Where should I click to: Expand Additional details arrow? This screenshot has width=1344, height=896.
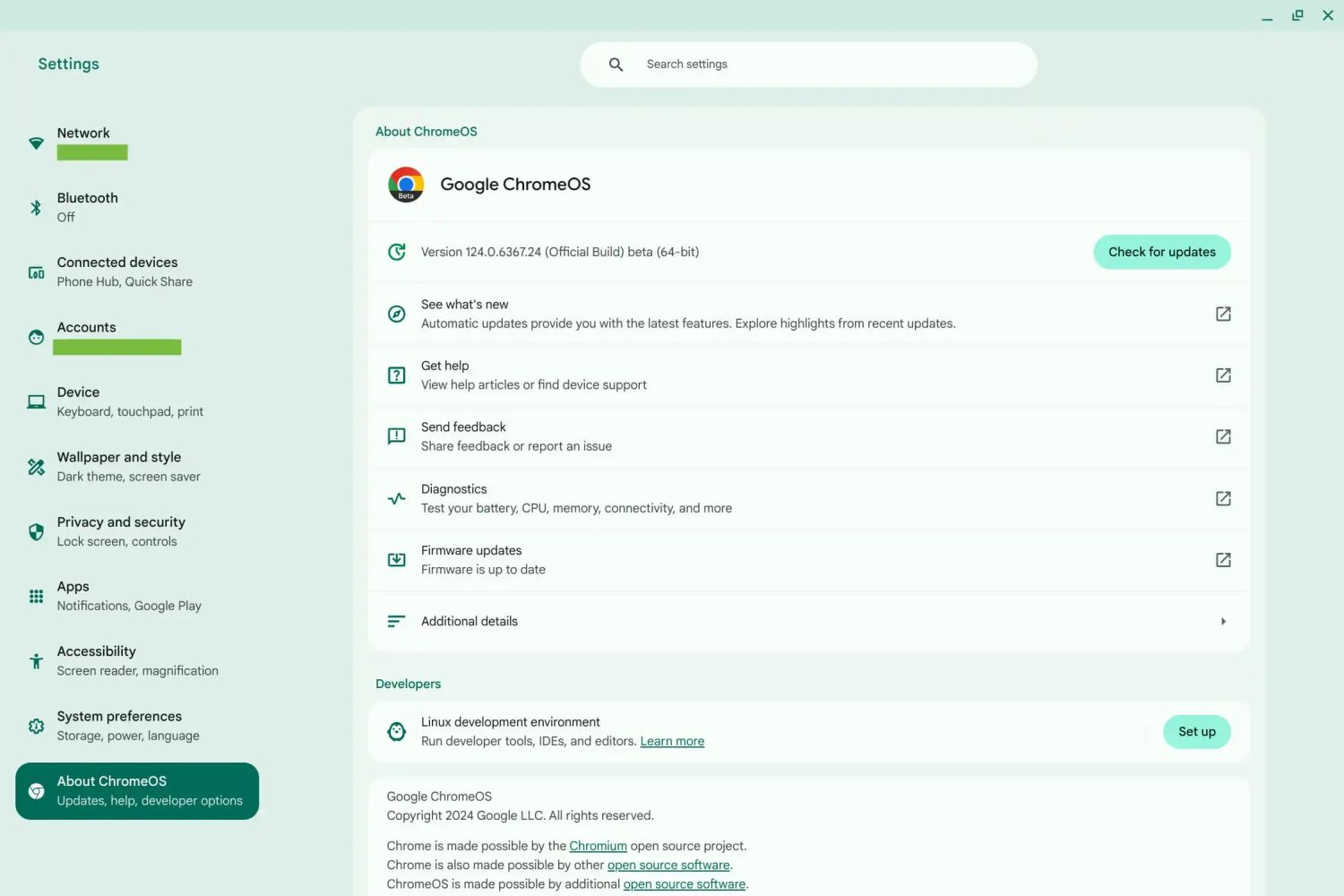click(1223, 622)
